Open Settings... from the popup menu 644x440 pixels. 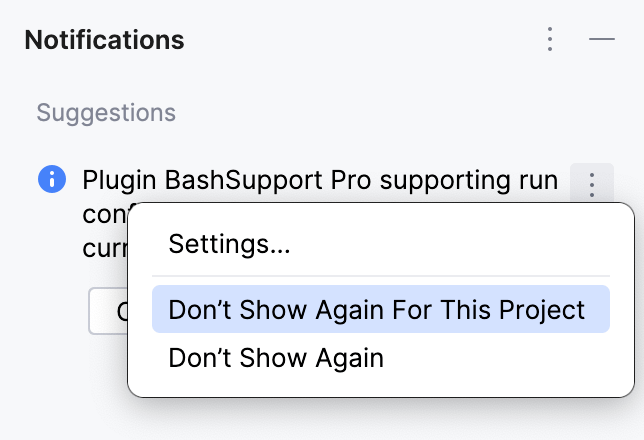(x=229, y=244)
